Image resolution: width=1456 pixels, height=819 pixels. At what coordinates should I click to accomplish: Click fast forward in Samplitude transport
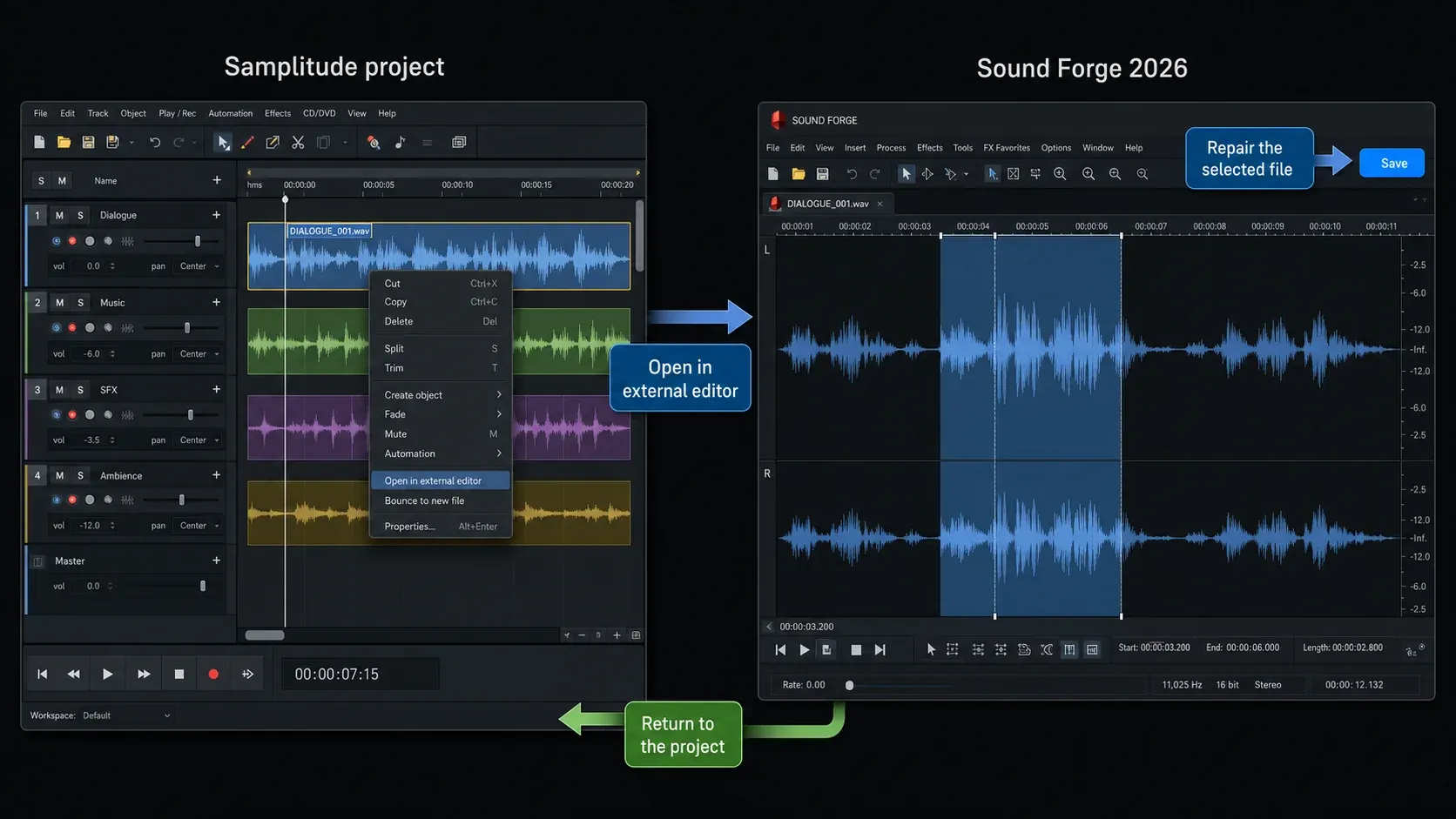tap(144, 674)
